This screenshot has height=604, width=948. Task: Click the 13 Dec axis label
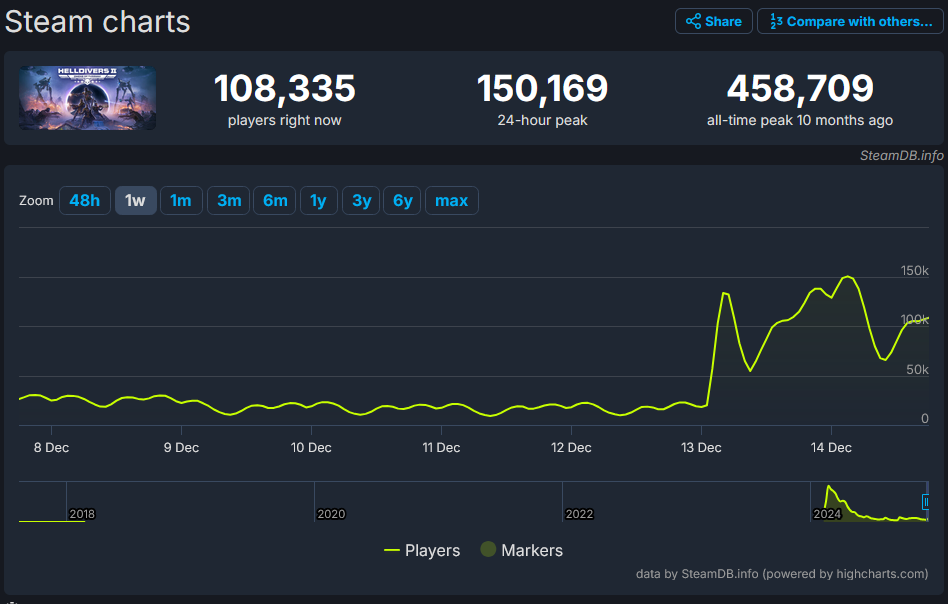tap(701, 447)
